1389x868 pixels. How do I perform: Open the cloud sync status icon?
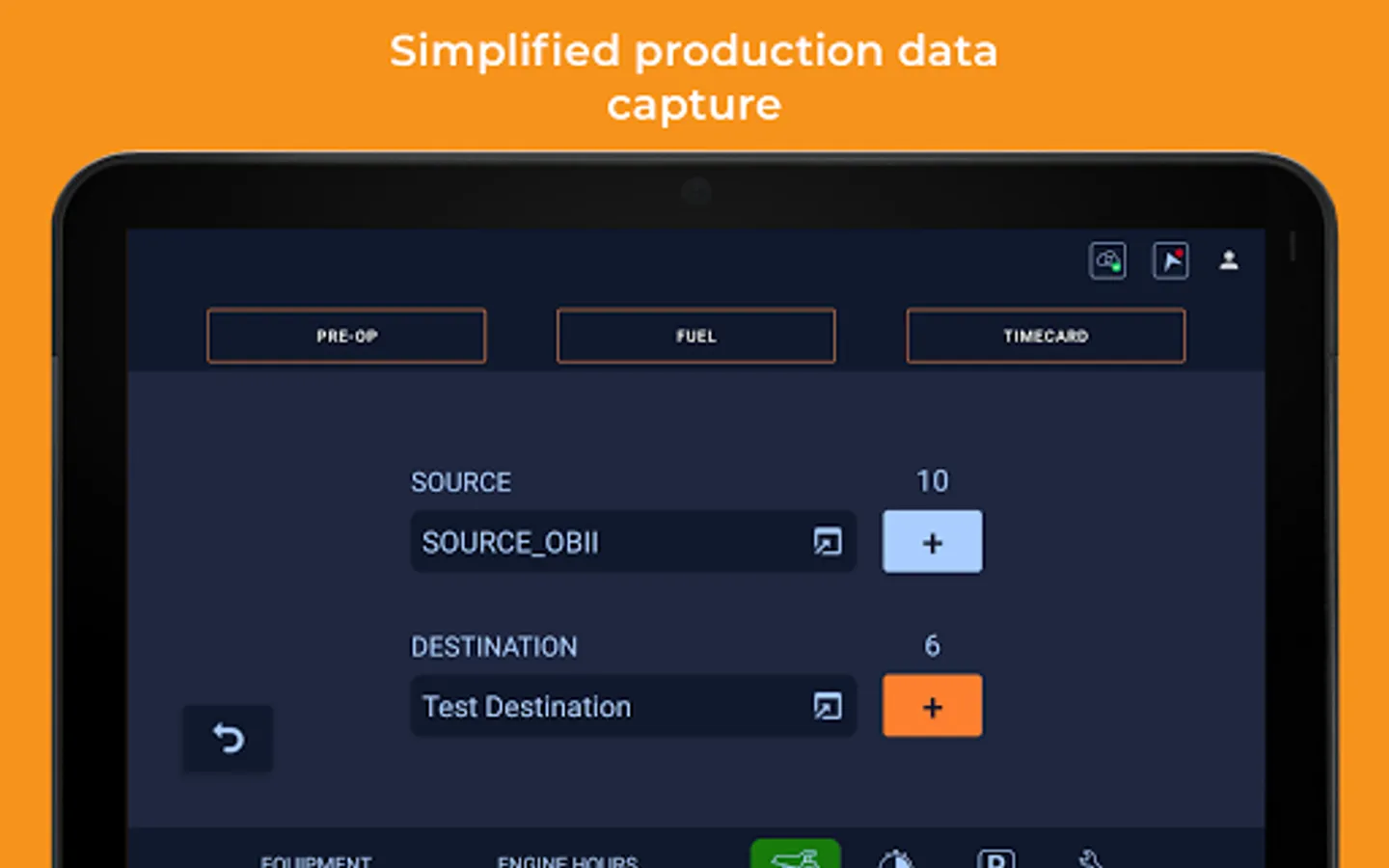pos(1107,261)
